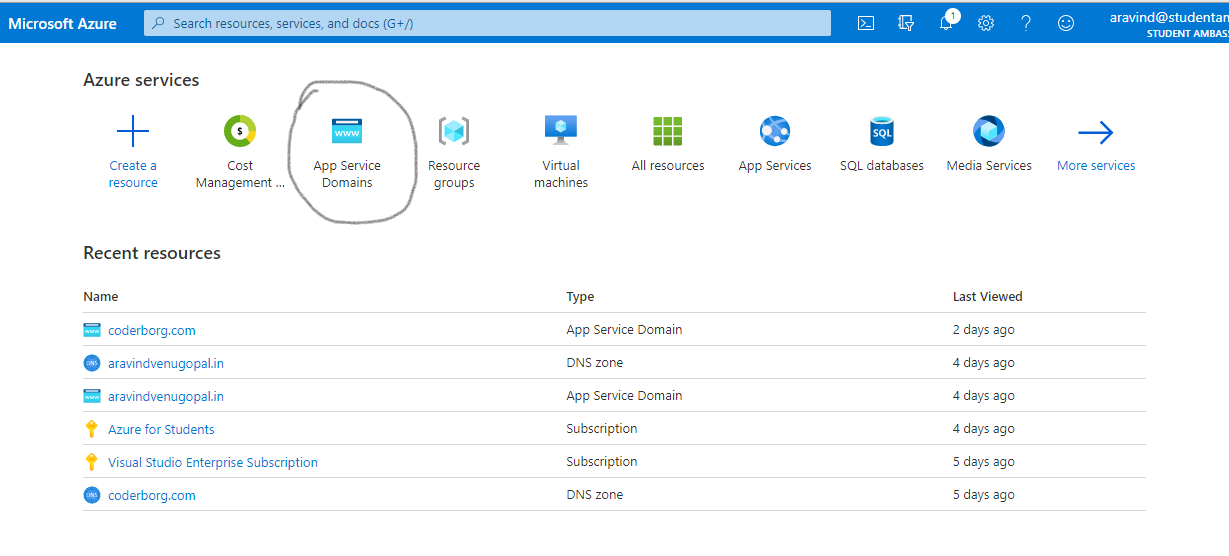Screen dimensions: 1229x556
Task: Open Cloud Shell from the top bar
Action: 866,23
